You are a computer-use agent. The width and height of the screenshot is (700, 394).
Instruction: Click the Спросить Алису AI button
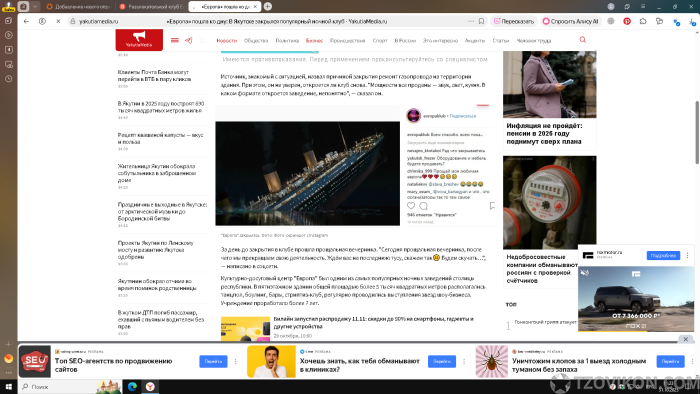(x=570, y=21)
